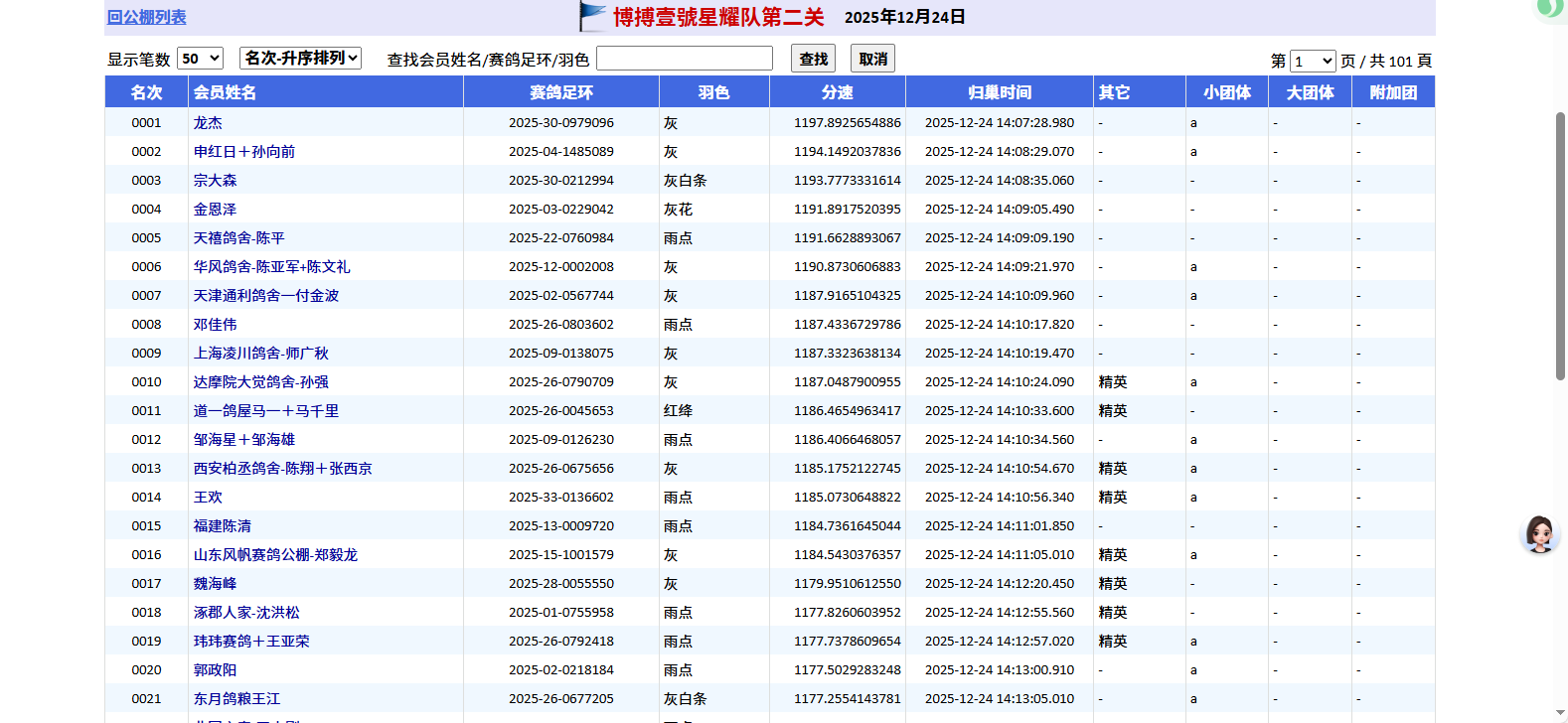Click the green icon in top-right corner
Viewport: 1568px width, 723px height.
[x=1549, y=9]
